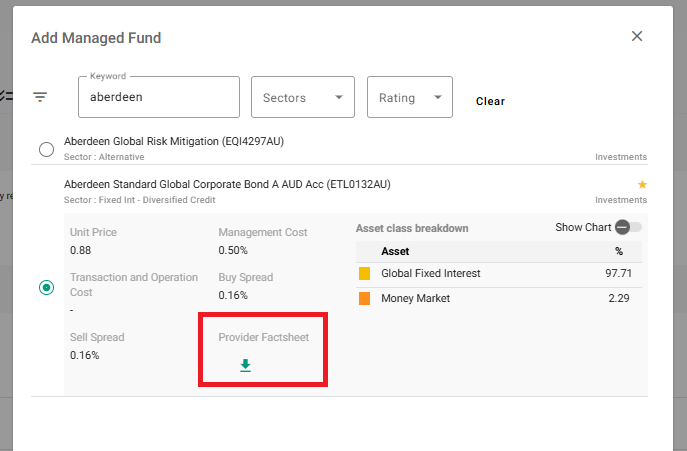Click the Global Fixed Interest yellow swatch
The width and height of the screenshot is (687, 451).
pos(365,273)
